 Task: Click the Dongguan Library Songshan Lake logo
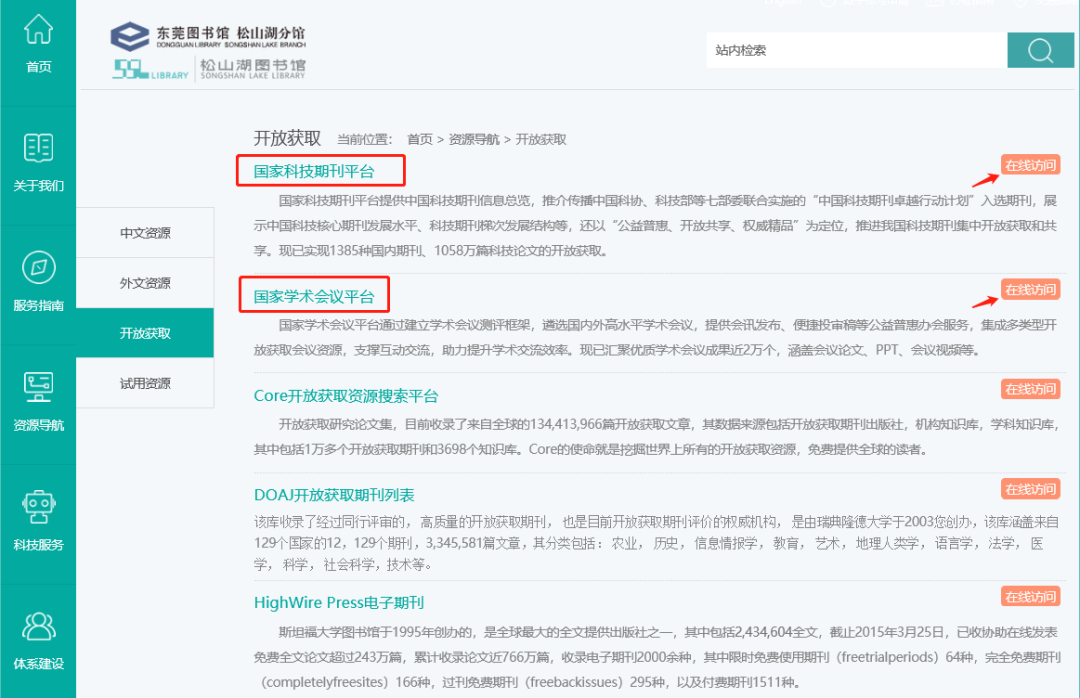(x=208, y=36)
